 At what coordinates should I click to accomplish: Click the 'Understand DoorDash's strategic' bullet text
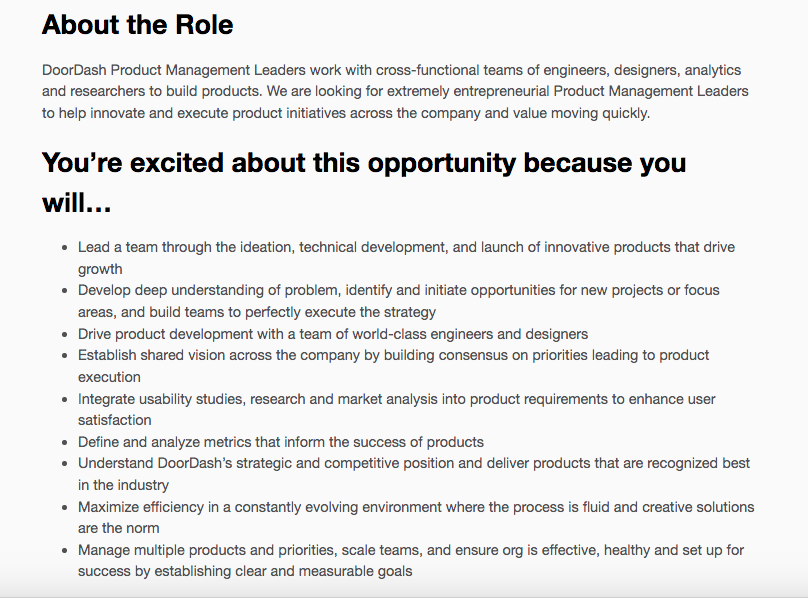[x=414, y=474]
